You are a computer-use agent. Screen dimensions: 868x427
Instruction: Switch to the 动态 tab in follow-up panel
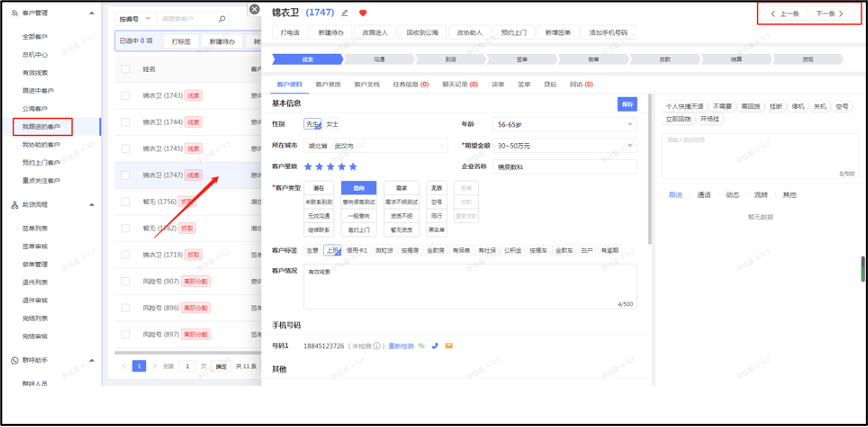732,195
